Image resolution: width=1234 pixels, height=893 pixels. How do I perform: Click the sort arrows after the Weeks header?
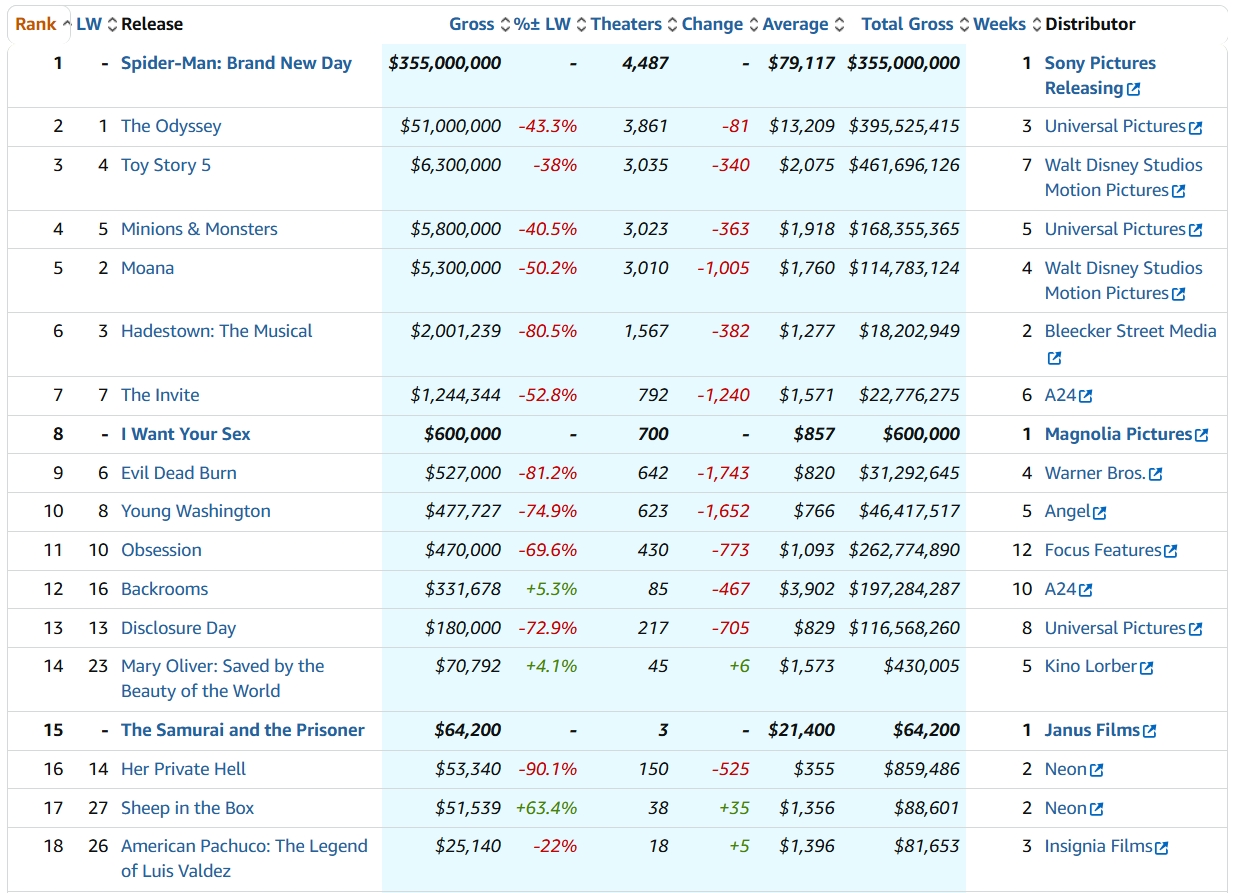(1036, 25)
